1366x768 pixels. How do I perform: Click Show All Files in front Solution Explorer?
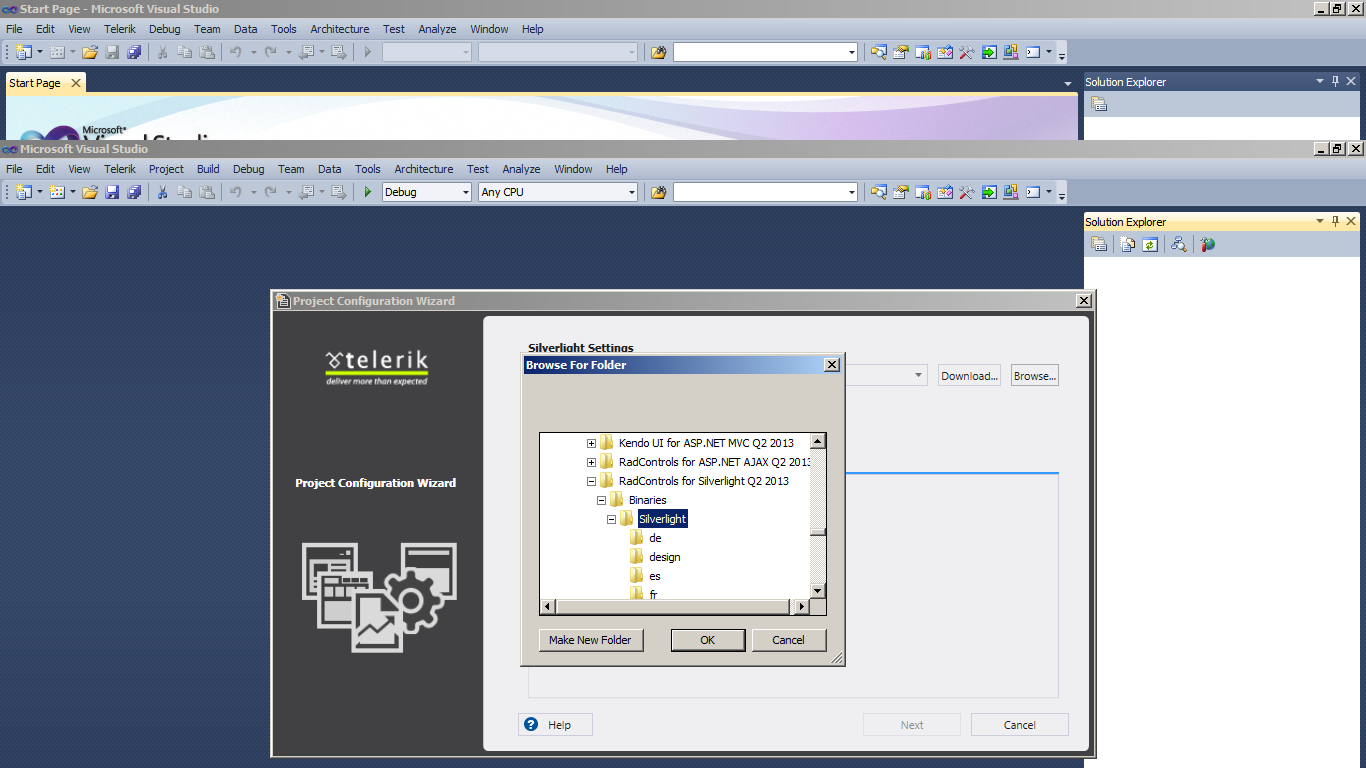point(1128,244)
